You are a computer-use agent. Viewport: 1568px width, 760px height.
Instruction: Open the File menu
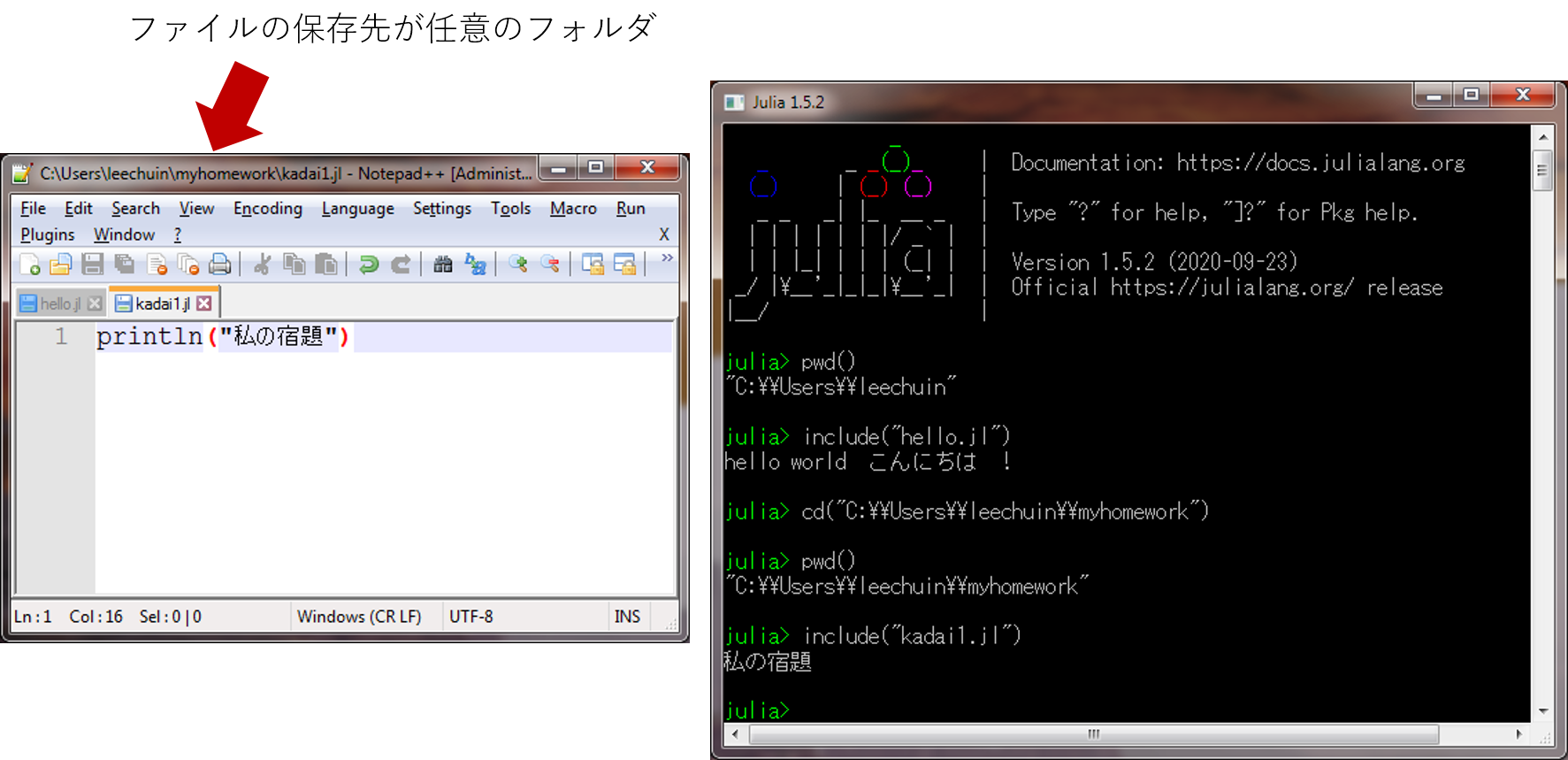(x=33, y=209)
